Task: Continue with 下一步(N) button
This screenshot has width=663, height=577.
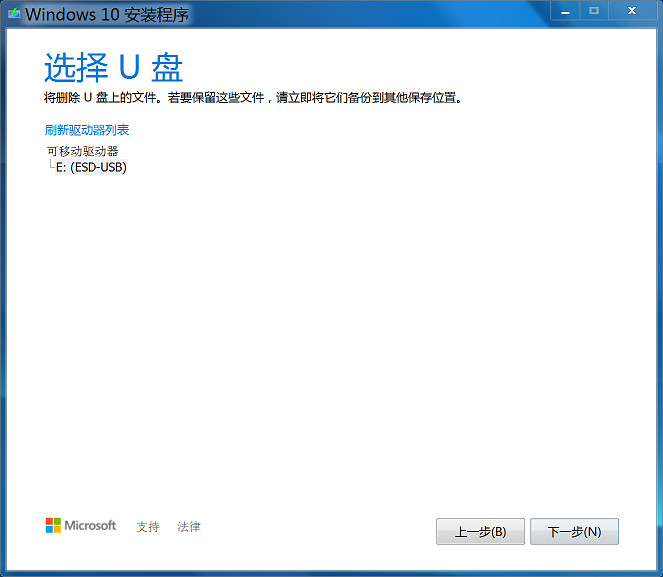Action: [574, 531]
